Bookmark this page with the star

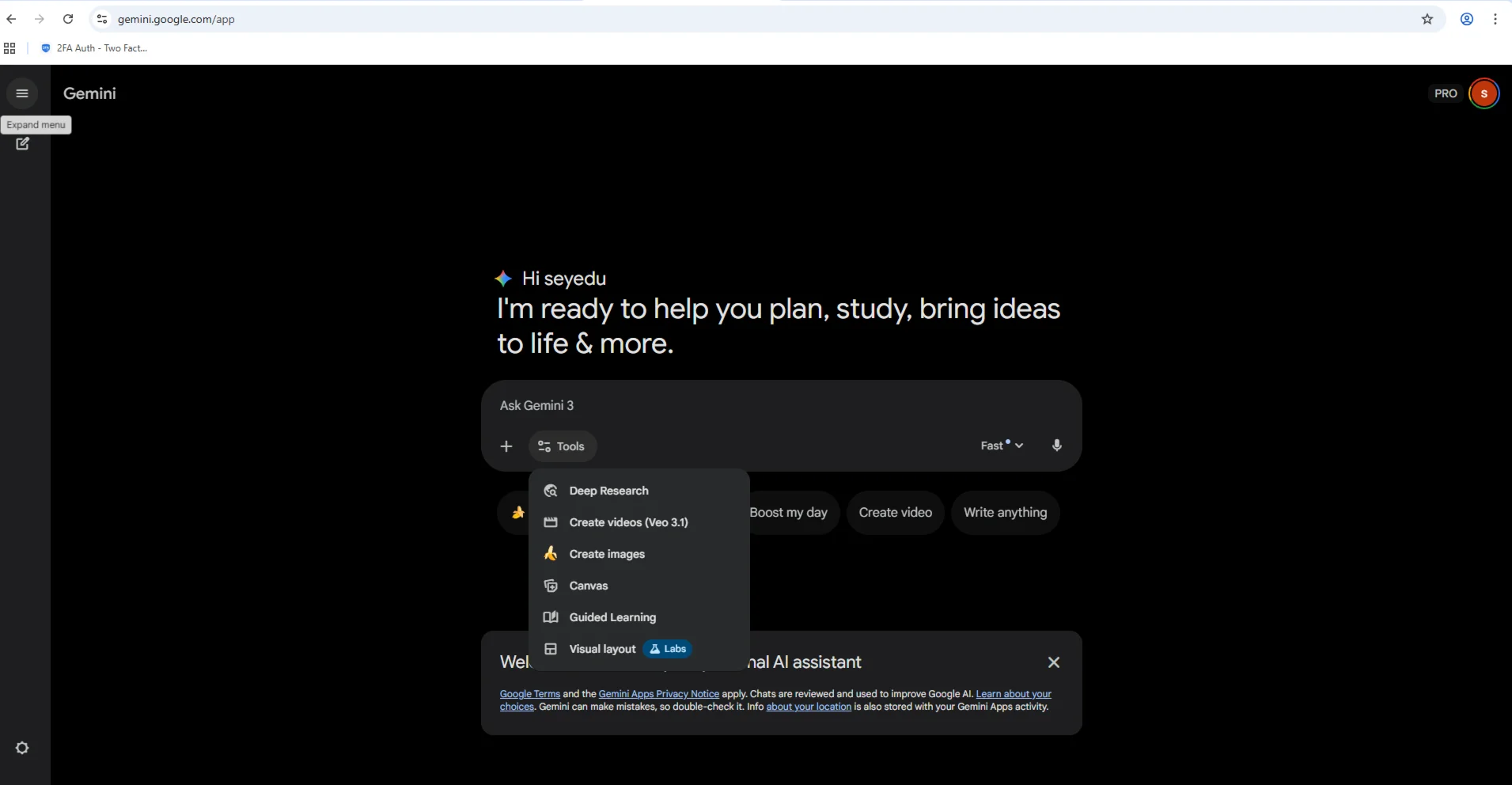(1429, 19)
